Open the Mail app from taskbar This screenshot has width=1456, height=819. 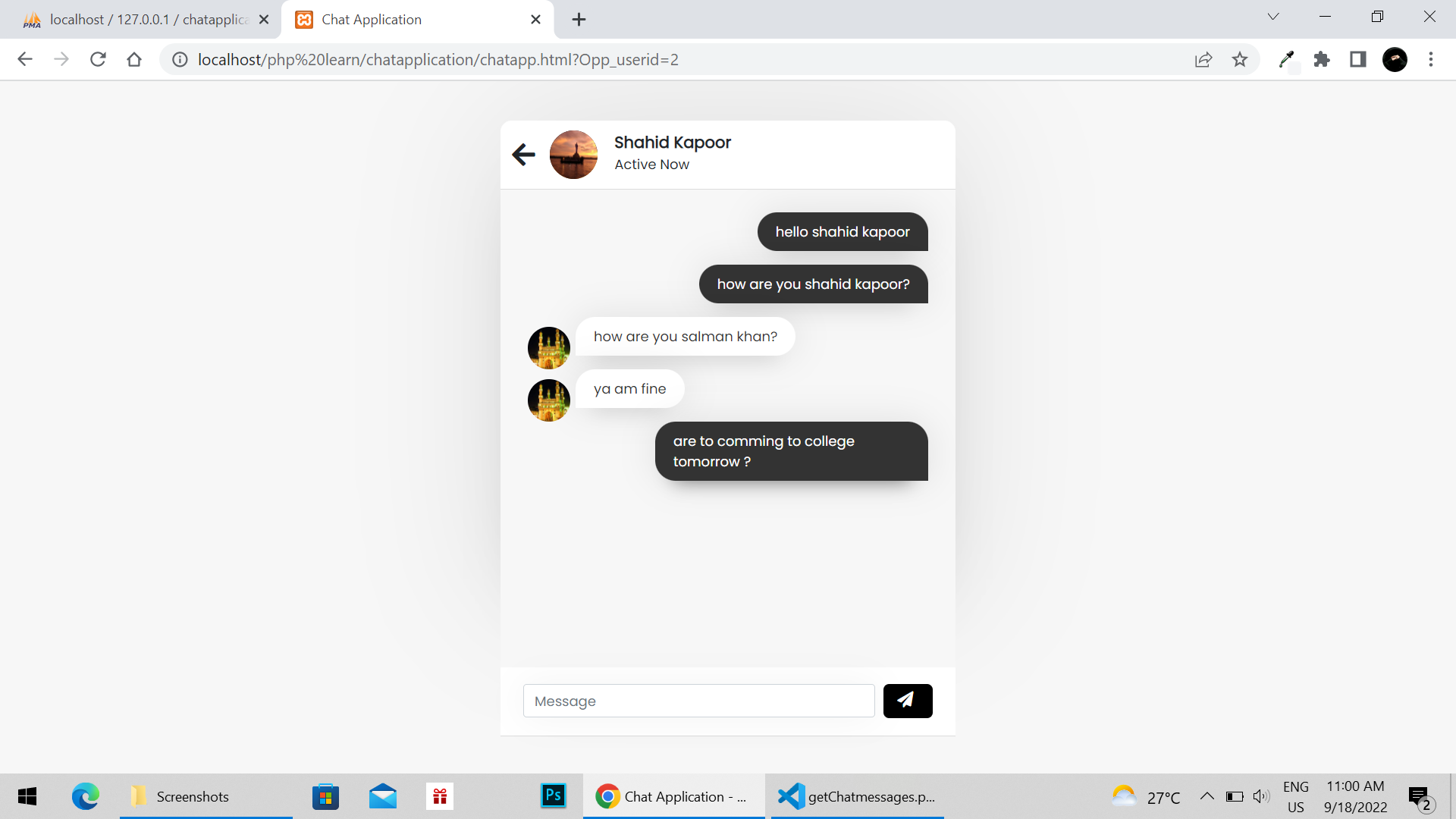383,796
